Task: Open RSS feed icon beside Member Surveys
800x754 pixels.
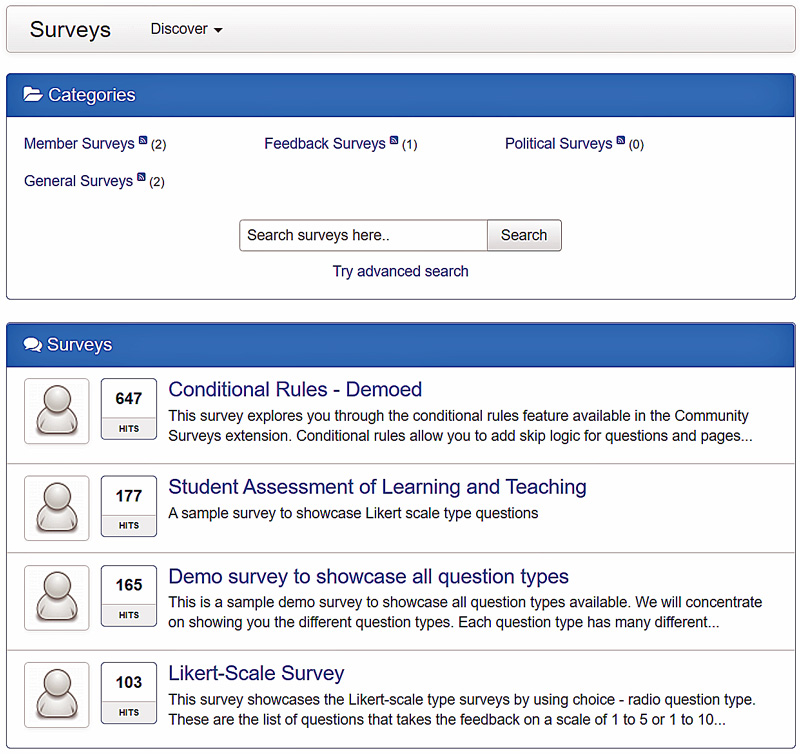Action: [x=143, y=140]
